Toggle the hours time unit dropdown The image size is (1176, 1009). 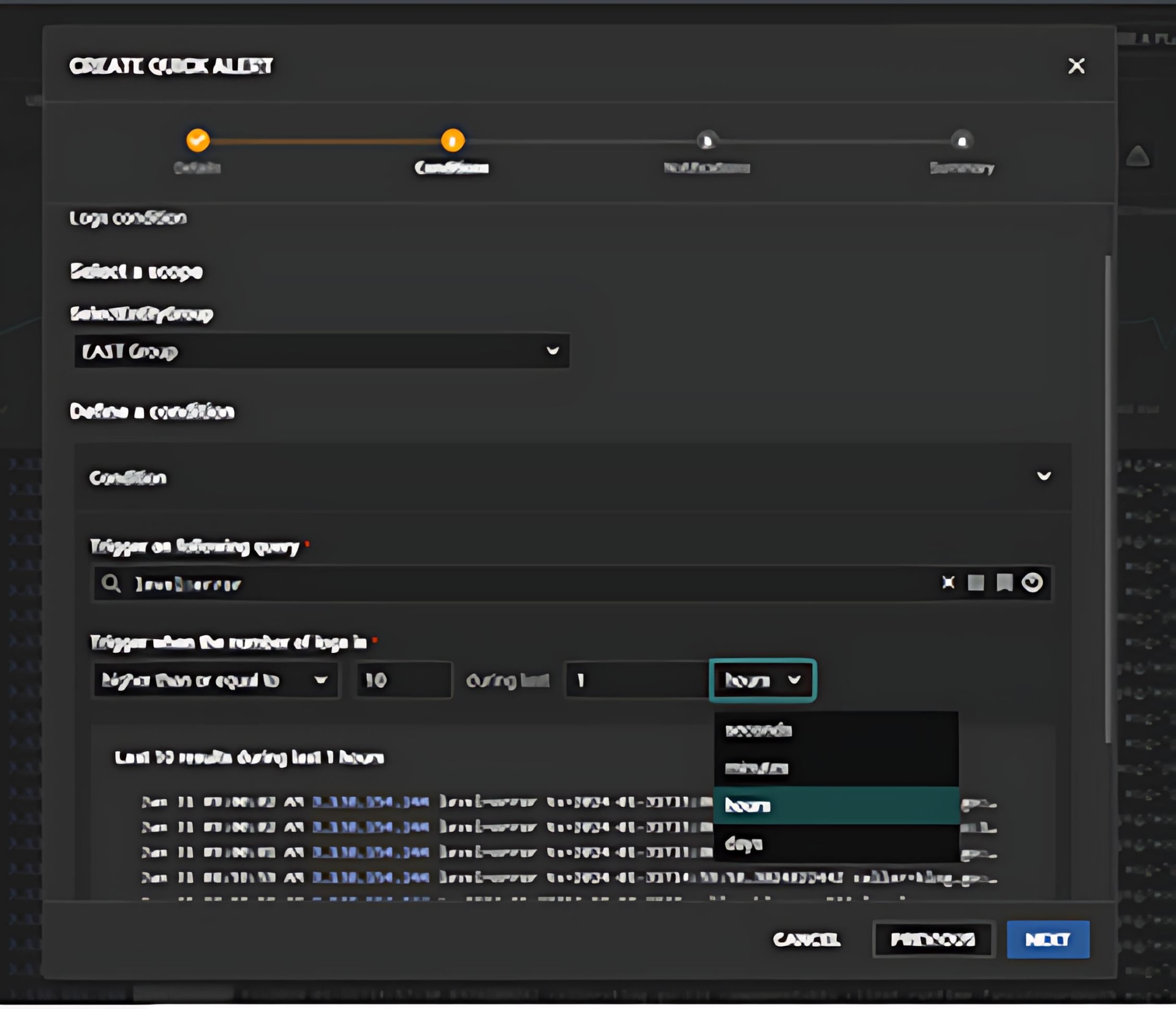pyautogui.click(x=762, y=680)
